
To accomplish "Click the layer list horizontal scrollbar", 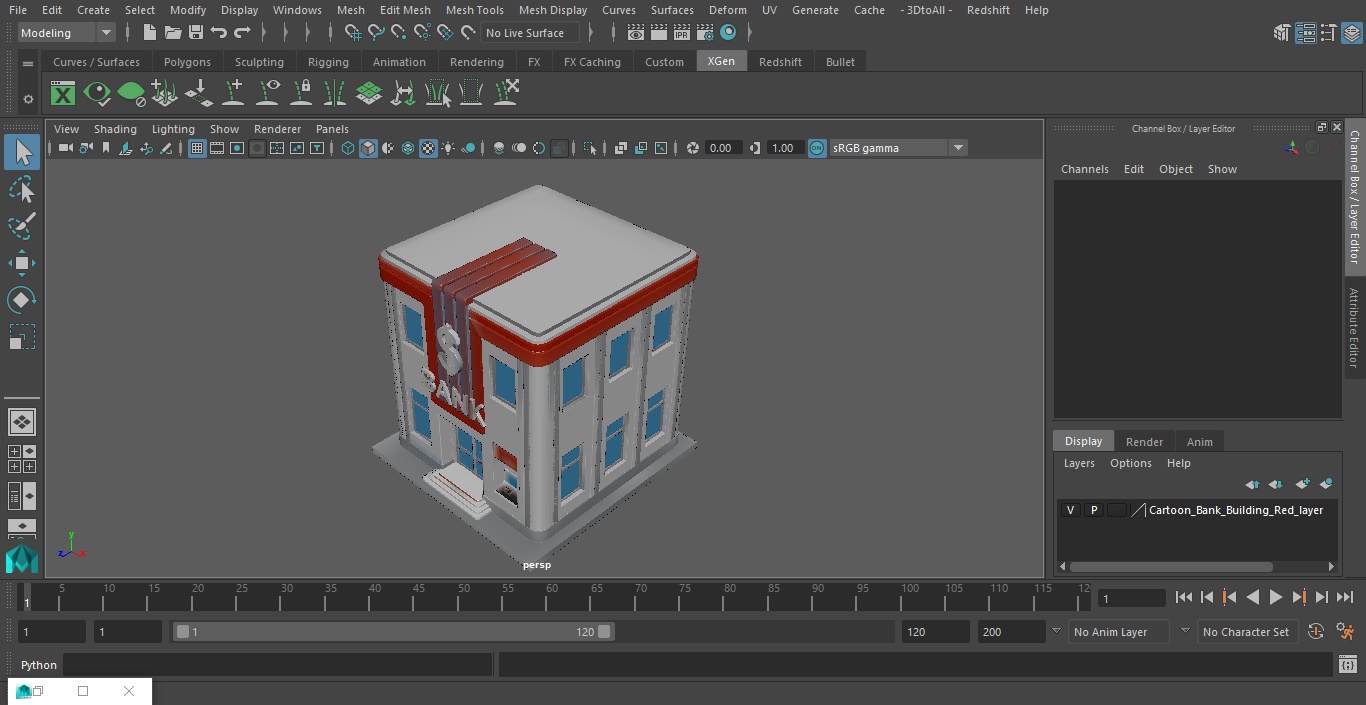I will [x=1171, y=566].
